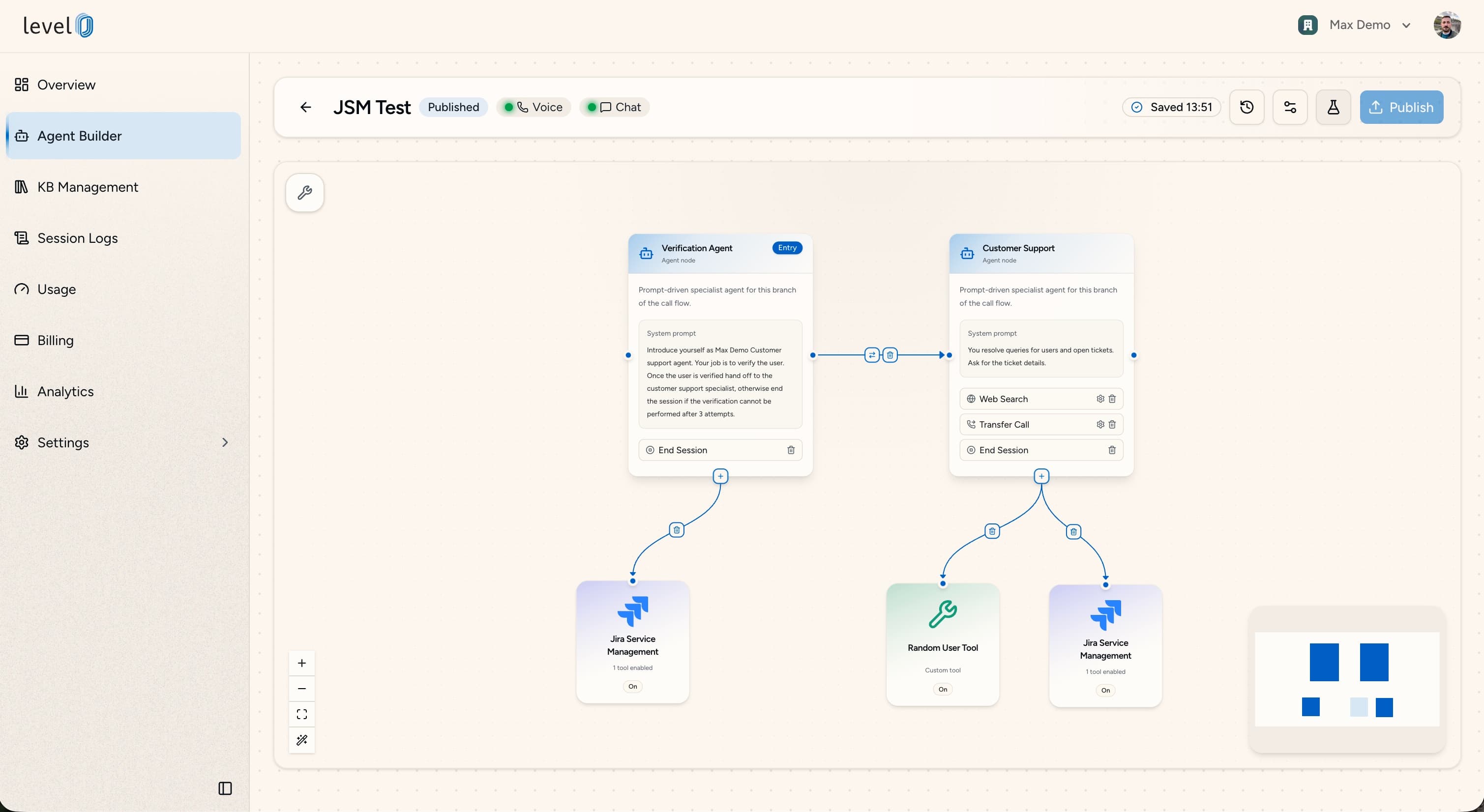Screen dimensions: 1484x812
Task: Toggle Chat channel status
Action: (x=614, y=107)
